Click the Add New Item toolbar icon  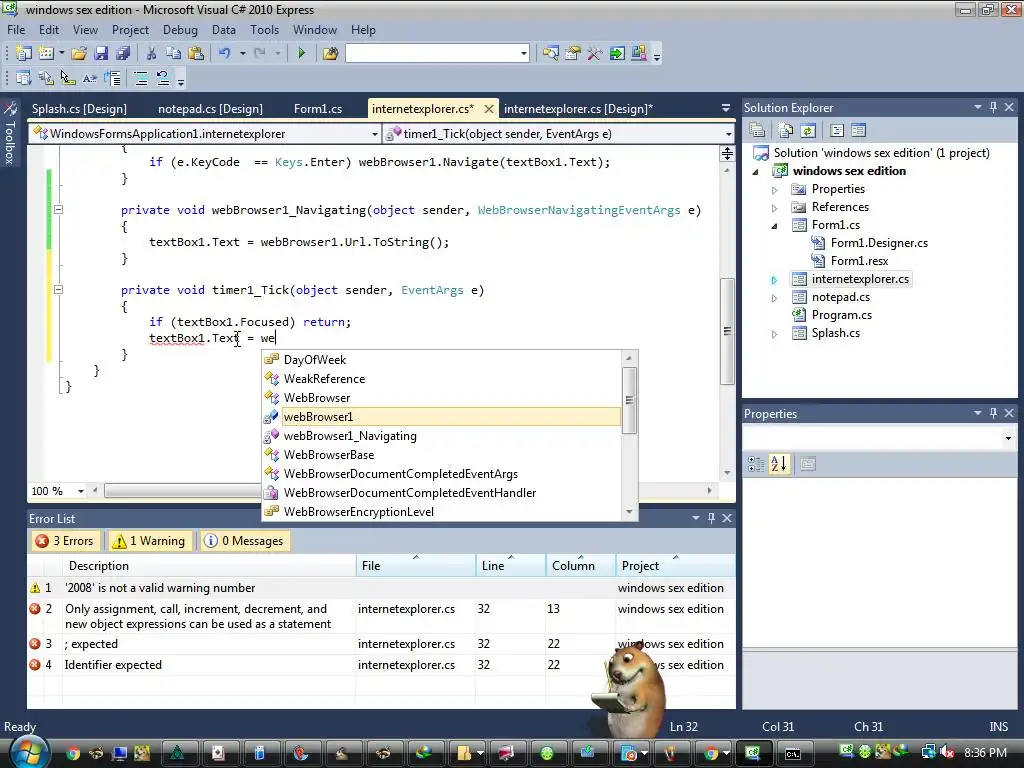pyautogui.click(x=46, y=54)
